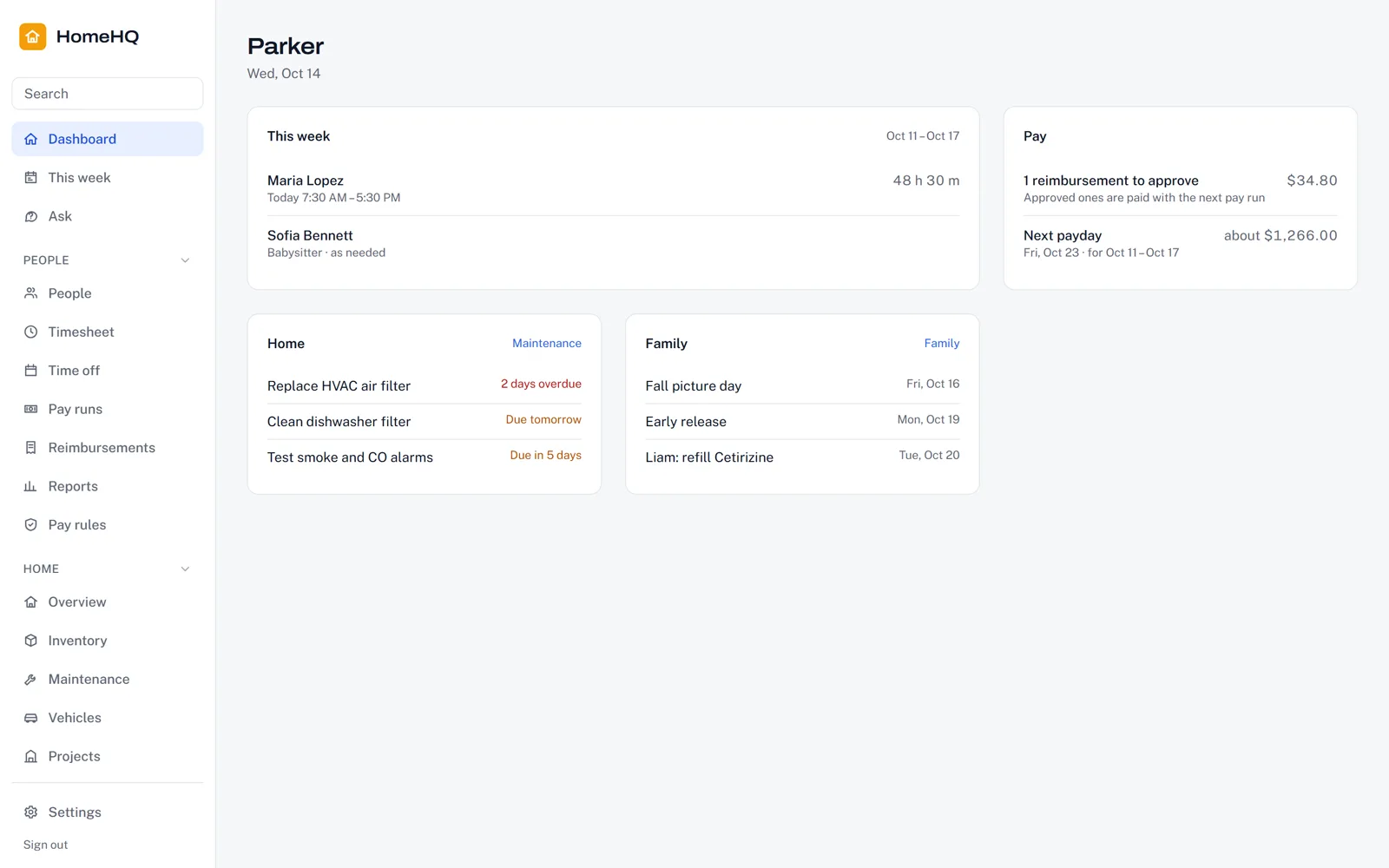Select Sofia Bennett babysitter row

614,243
